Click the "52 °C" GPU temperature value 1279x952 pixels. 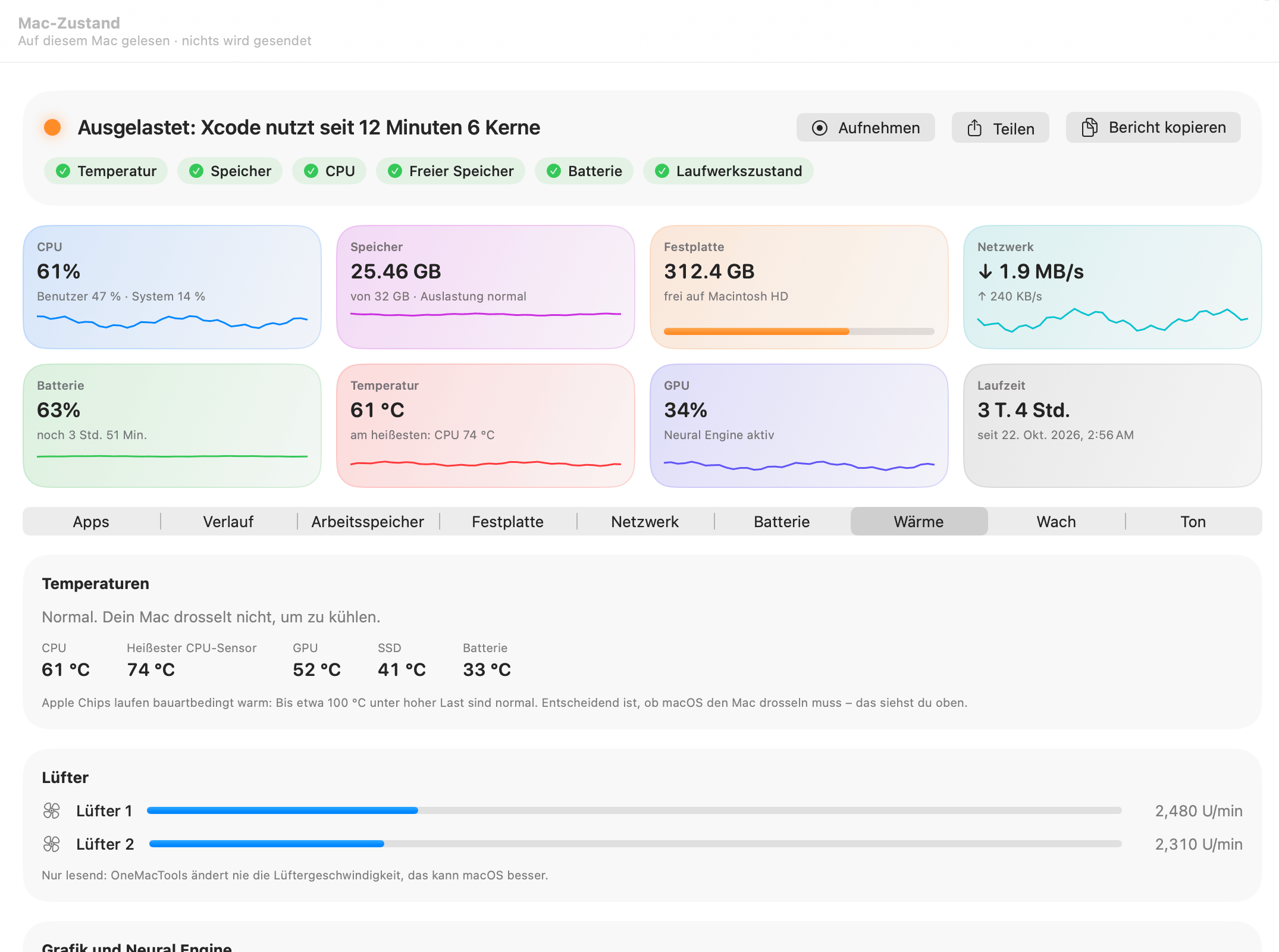pos(316,670)
